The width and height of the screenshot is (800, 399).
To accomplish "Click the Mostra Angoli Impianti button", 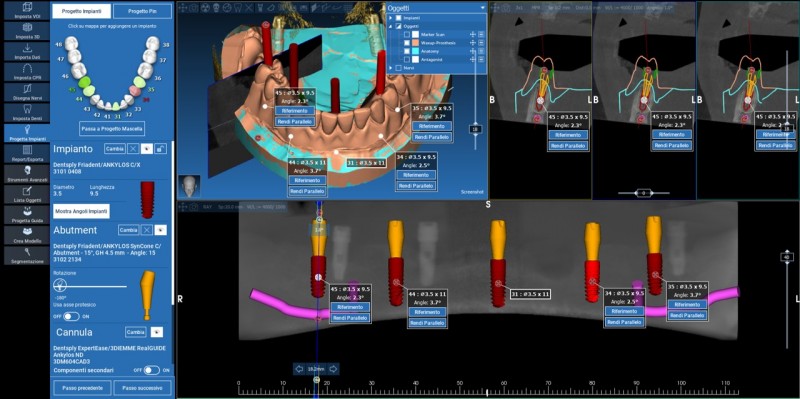I will pos(81,211).
